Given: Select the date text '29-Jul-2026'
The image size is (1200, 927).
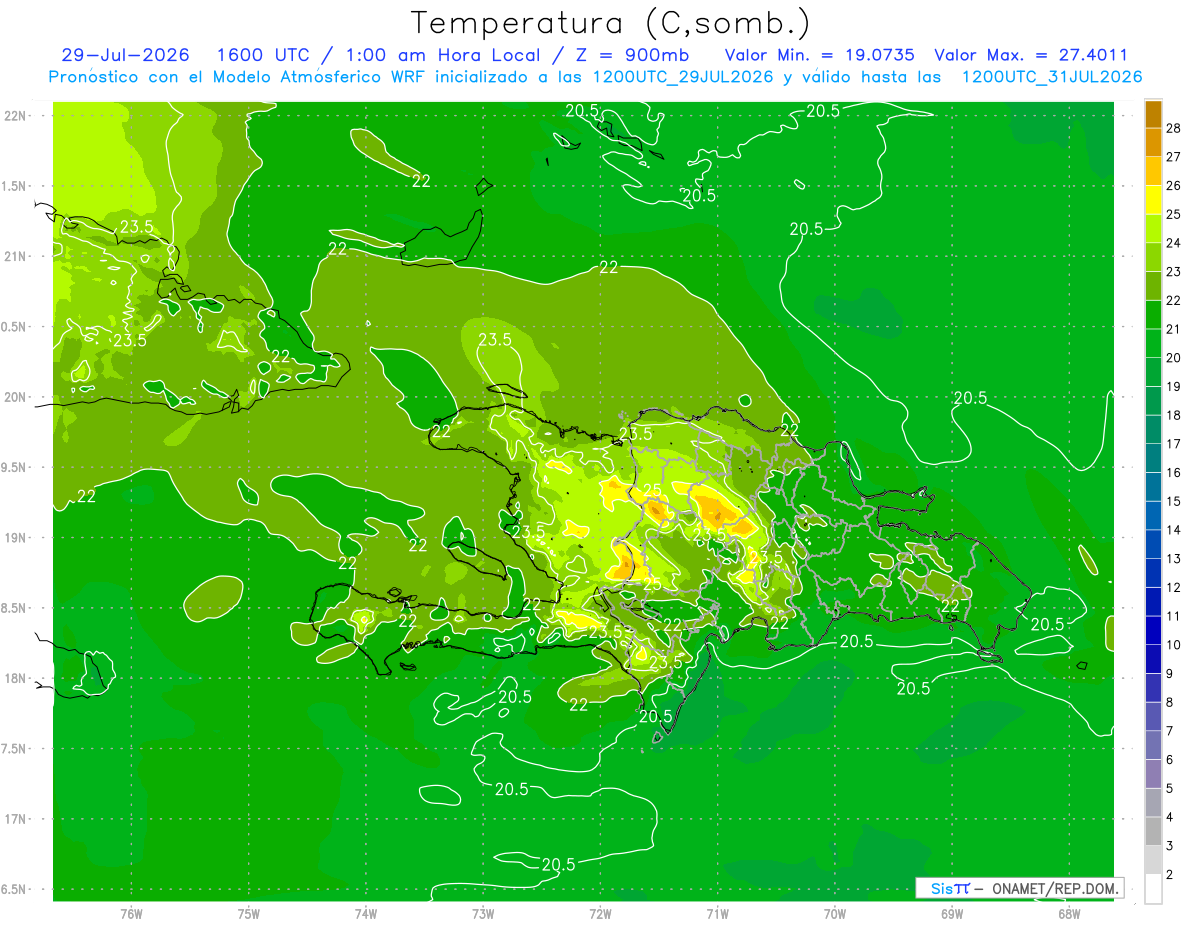Looking at the screenshot, I should tap(126, 55).
